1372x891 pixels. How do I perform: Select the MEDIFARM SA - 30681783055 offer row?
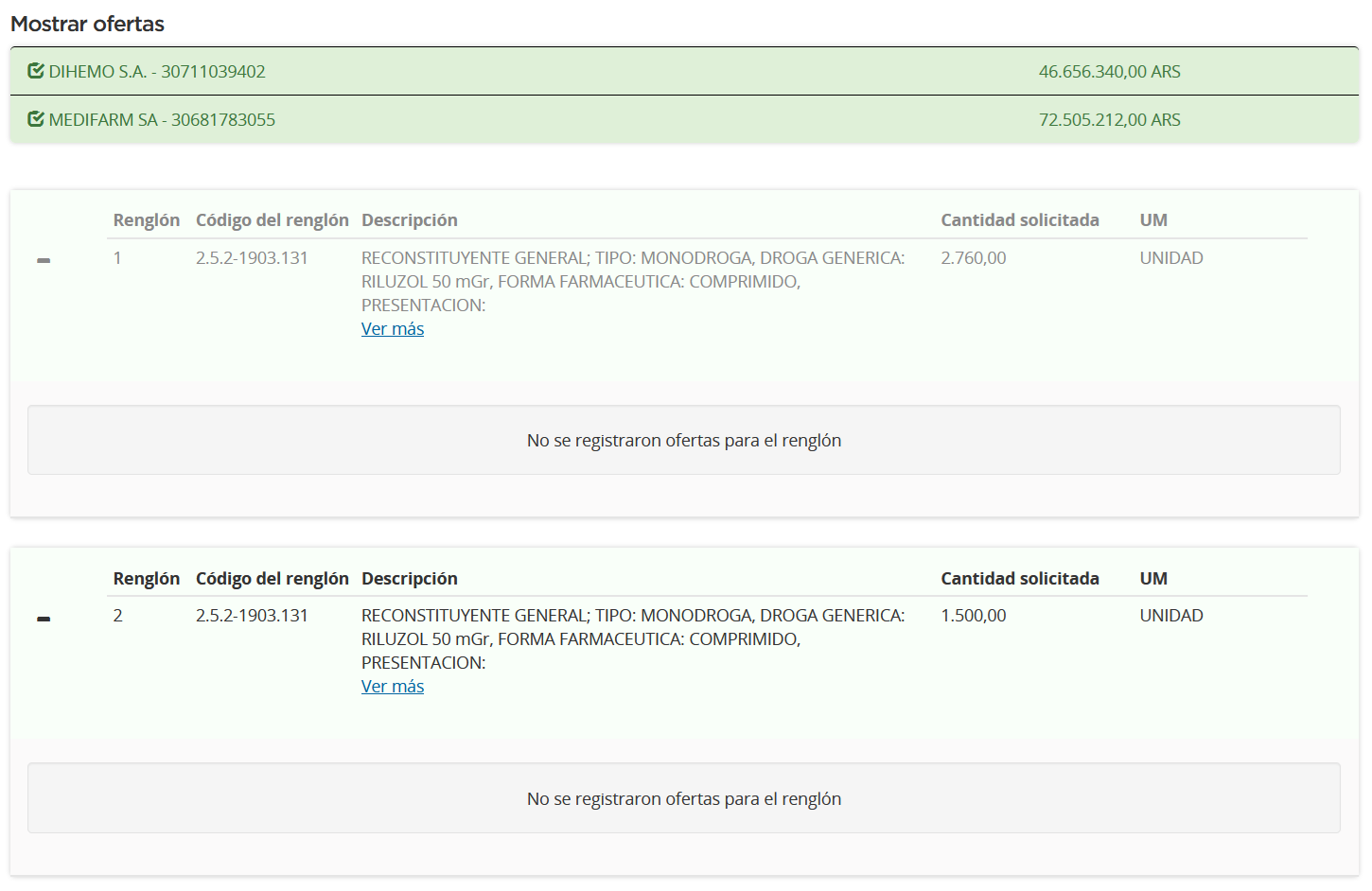pyautogui.click(x=684, y=119)
